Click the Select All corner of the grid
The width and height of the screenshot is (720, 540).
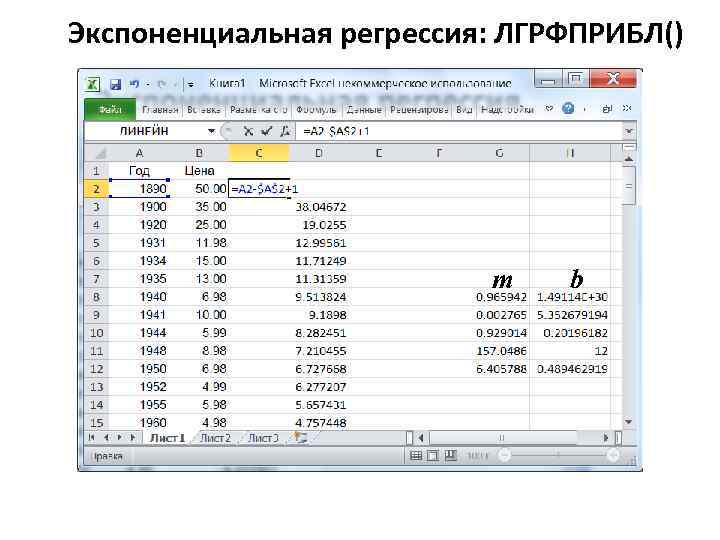tap(96, 153)
